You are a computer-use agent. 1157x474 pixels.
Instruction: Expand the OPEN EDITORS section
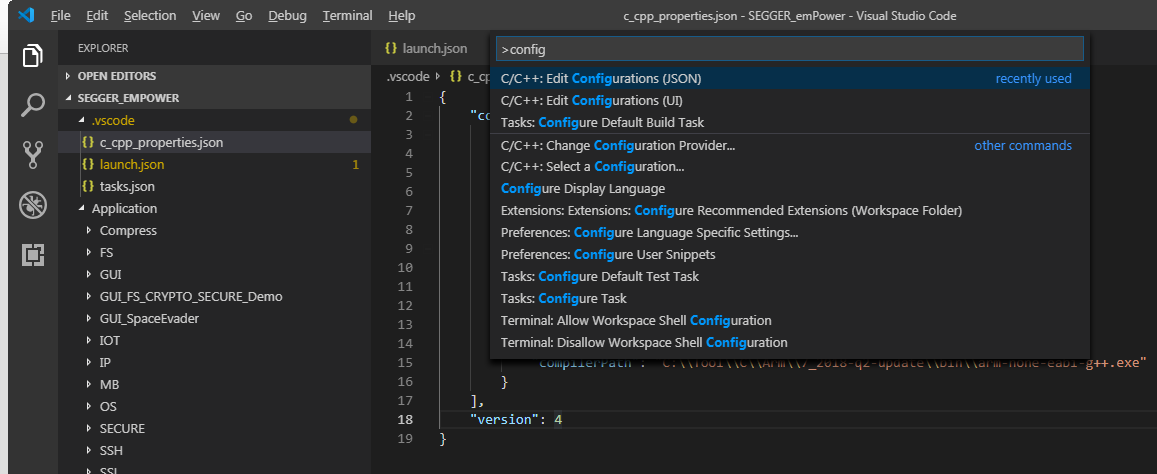tap(214, 76)
